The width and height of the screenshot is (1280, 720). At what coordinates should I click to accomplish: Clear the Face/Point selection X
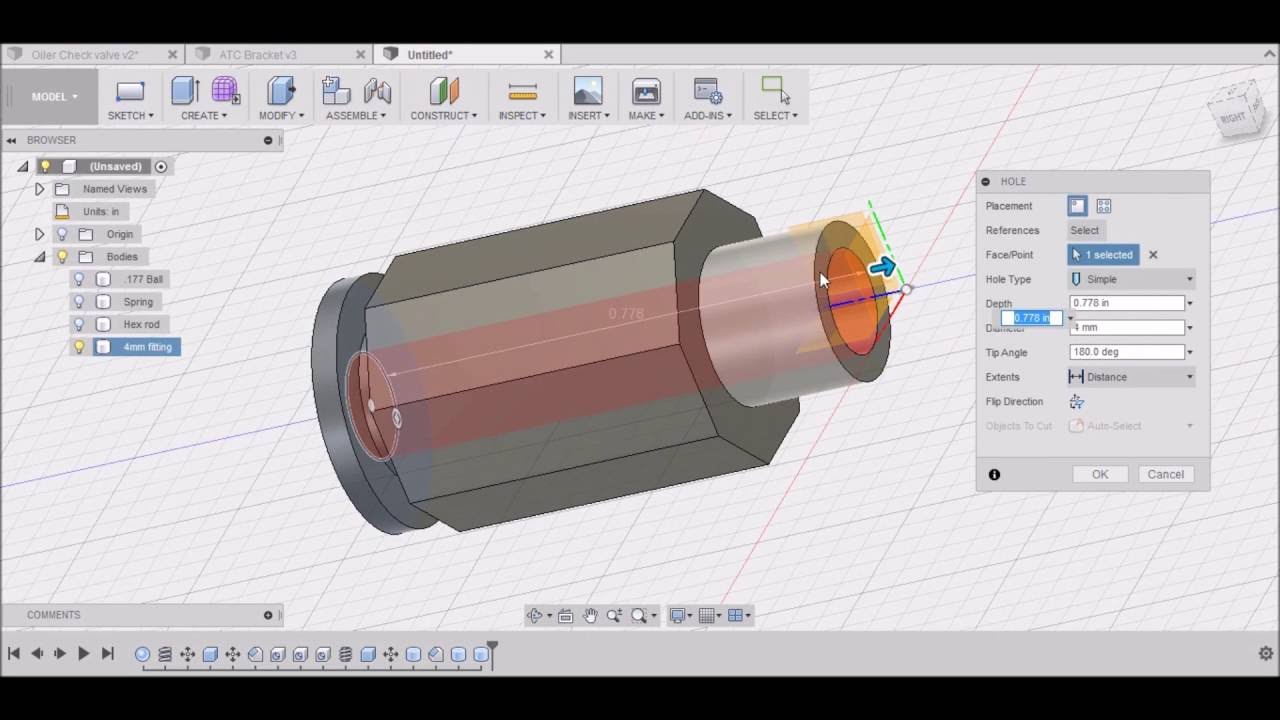[x=1153, y=255]
